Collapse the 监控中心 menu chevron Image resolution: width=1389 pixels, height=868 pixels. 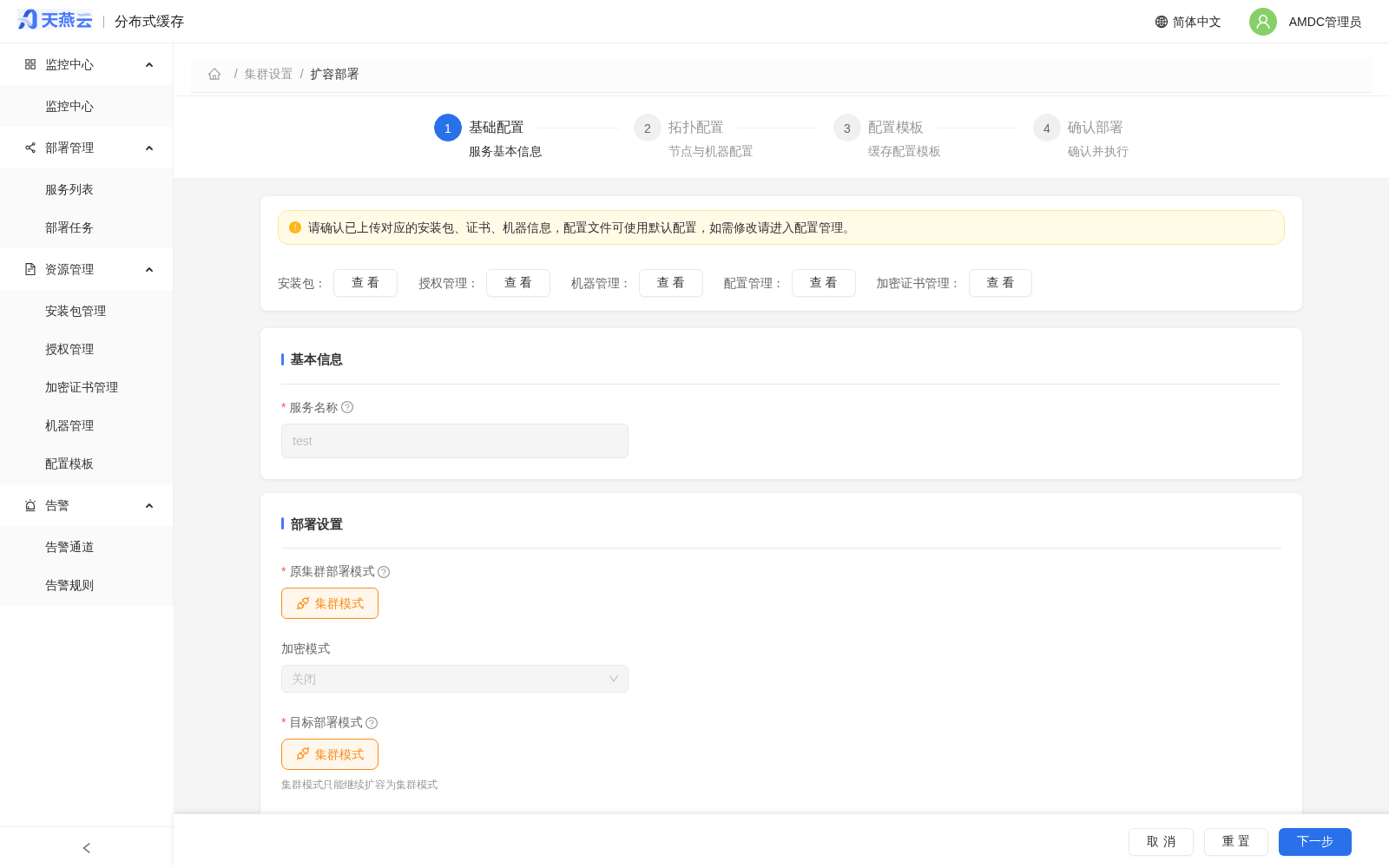coord(149,64)
